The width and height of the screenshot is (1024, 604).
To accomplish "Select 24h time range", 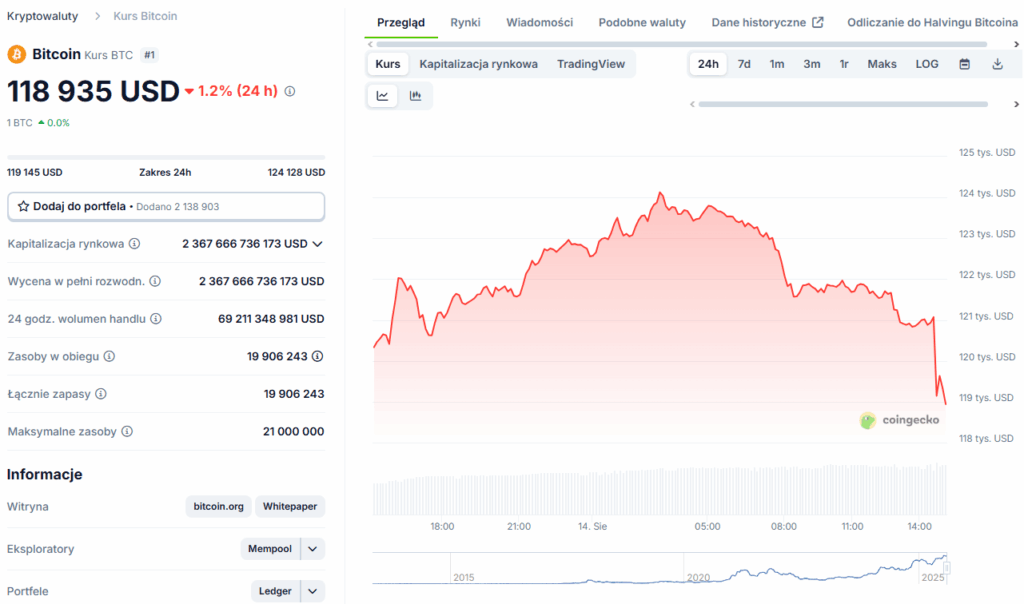I will click(x=708, y=64).
